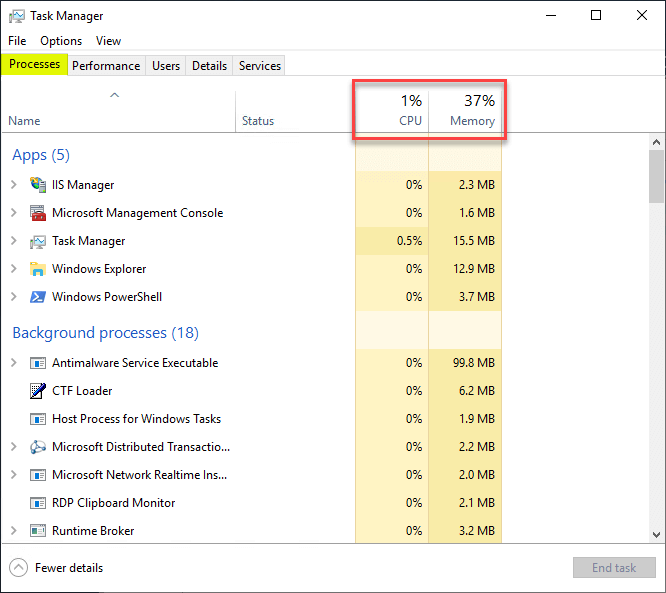Sort by the Name column header
This screenshot has height=593, width=666.
coord(119,111)
